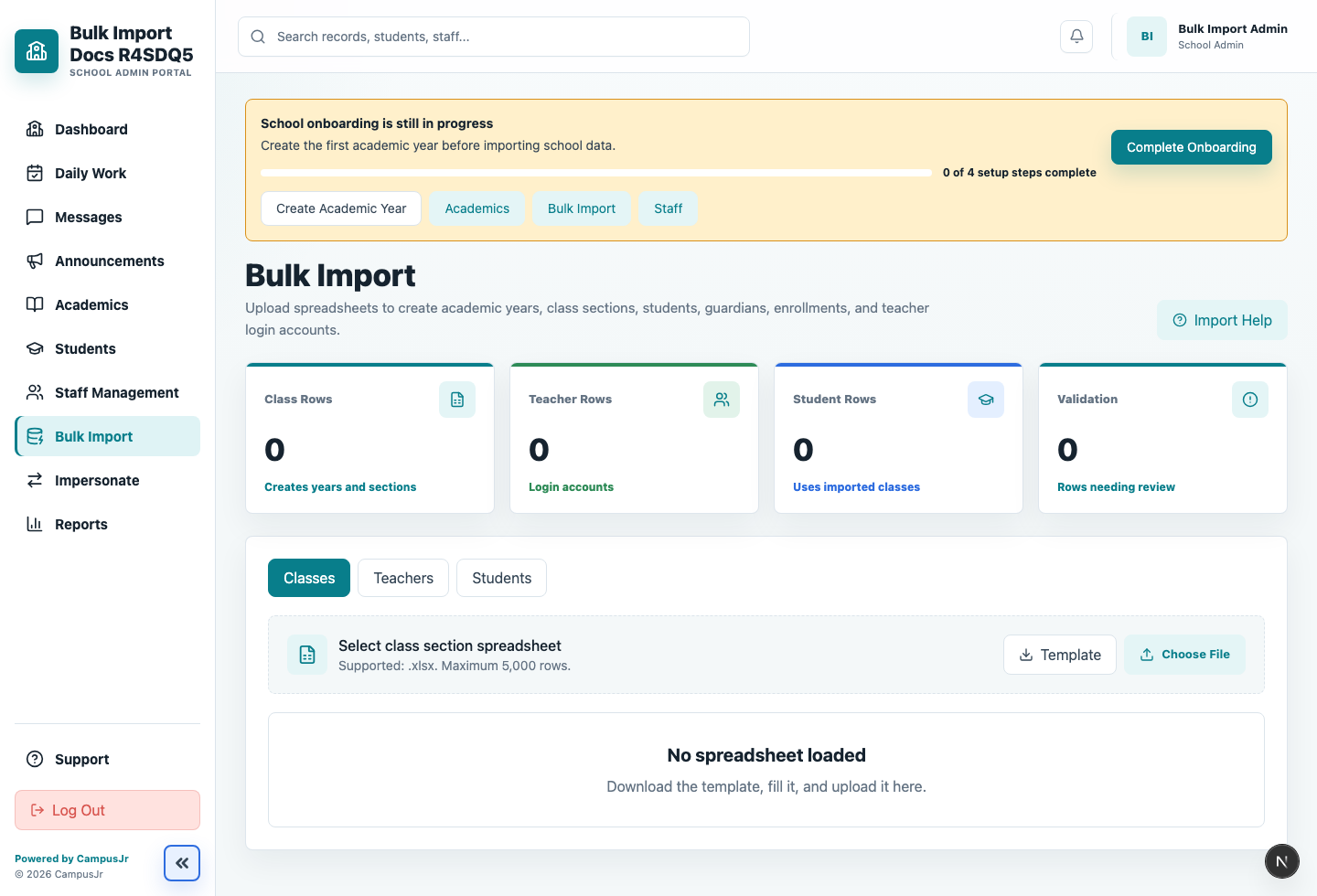This screenshot has height=896, width=1317.
Task: Collapse sidebar with double chevron button
Action: 182,863
